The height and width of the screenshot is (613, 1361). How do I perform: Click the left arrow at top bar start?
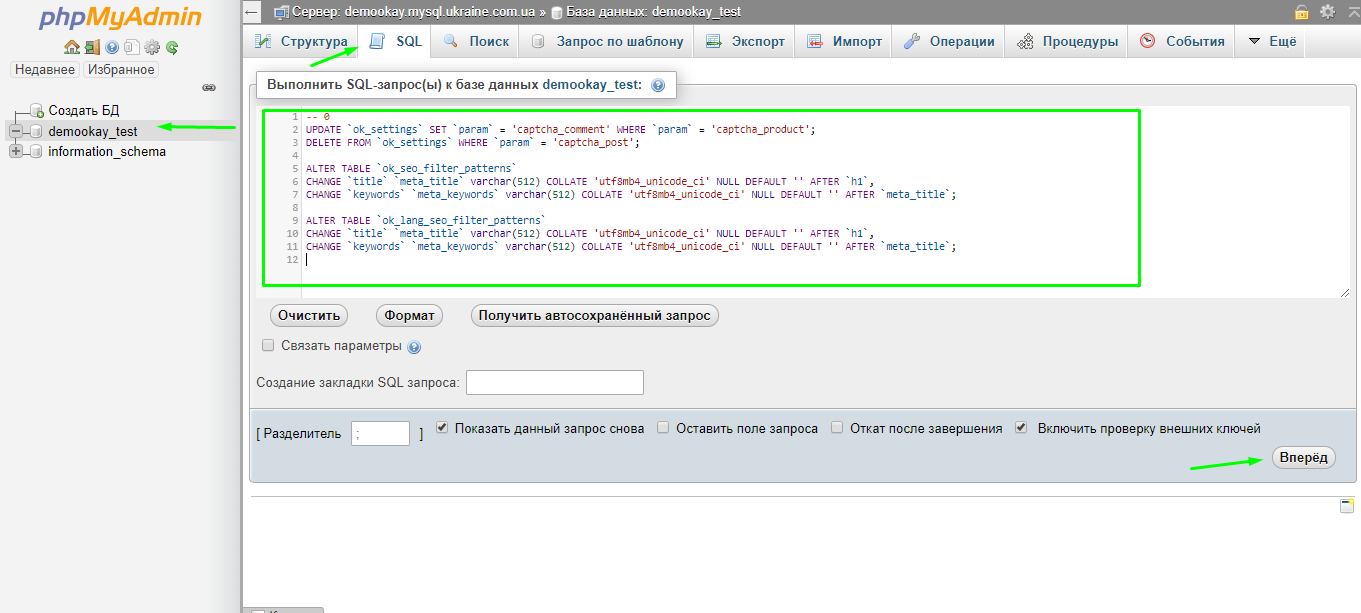pos(252,12)
